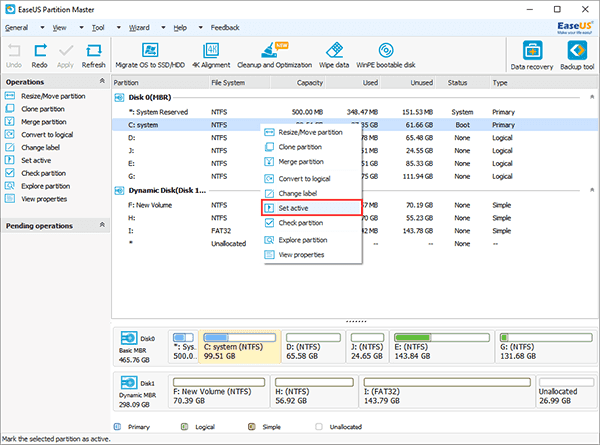Select the D: partition row
This screenshot has height=445, width=600.
(355, 138)
